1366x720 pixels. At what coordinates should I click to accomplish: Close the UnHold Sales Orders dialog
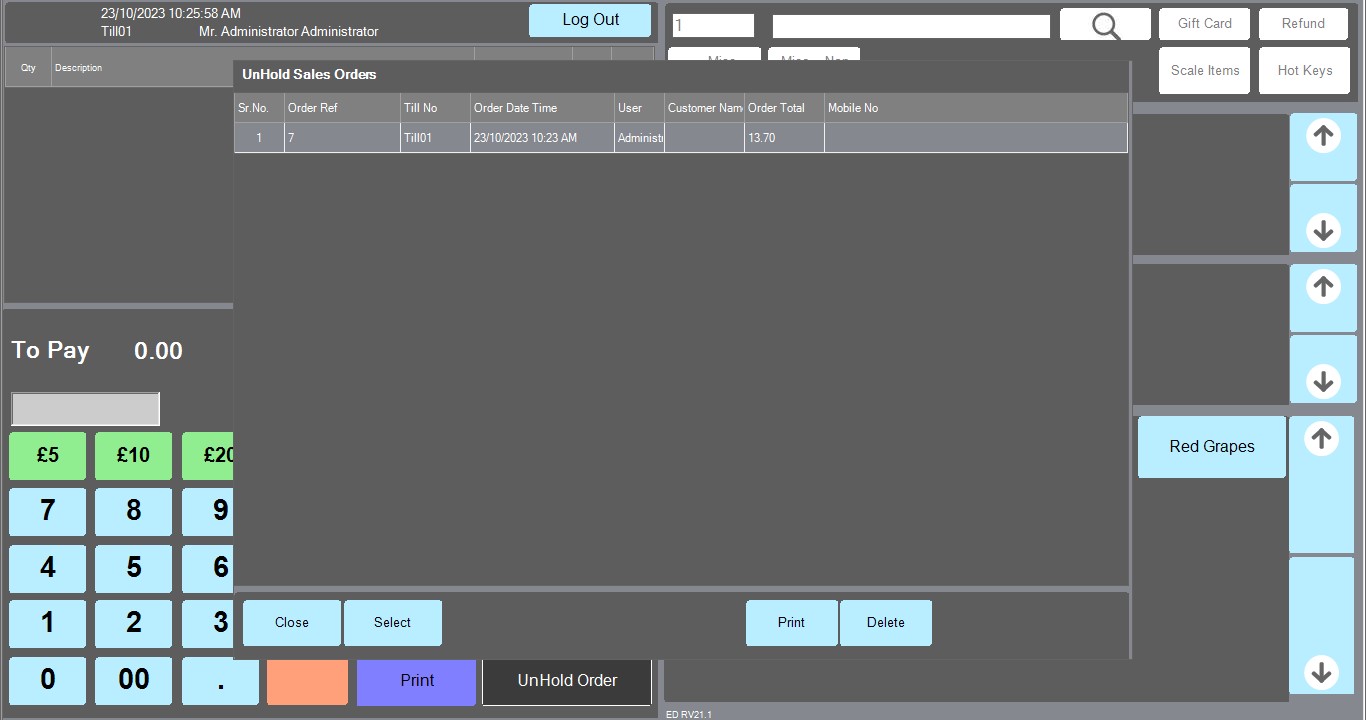[x=292, y=623]
